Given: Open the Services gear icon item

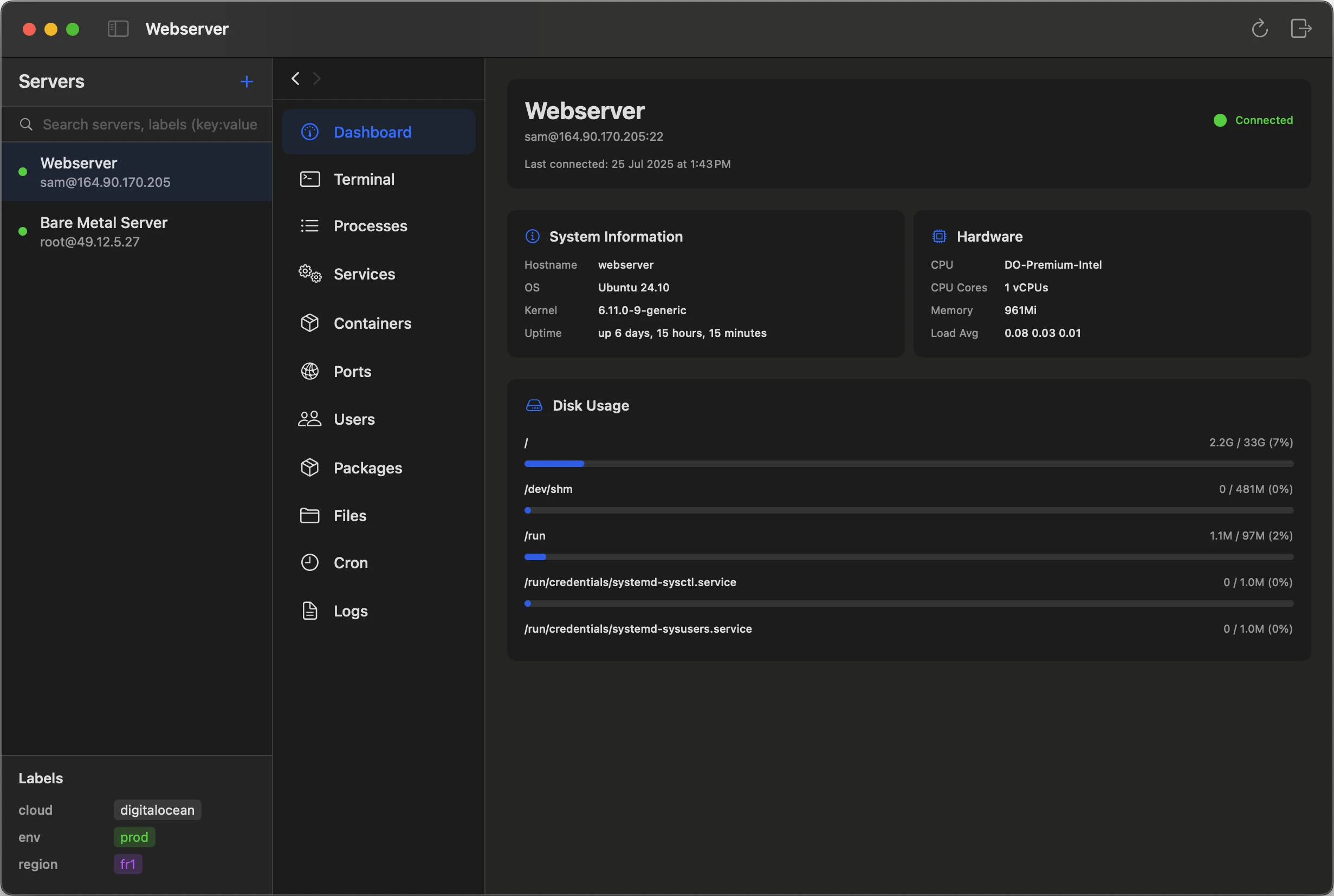Looking at the screenshot, I should tap(378, 274).
